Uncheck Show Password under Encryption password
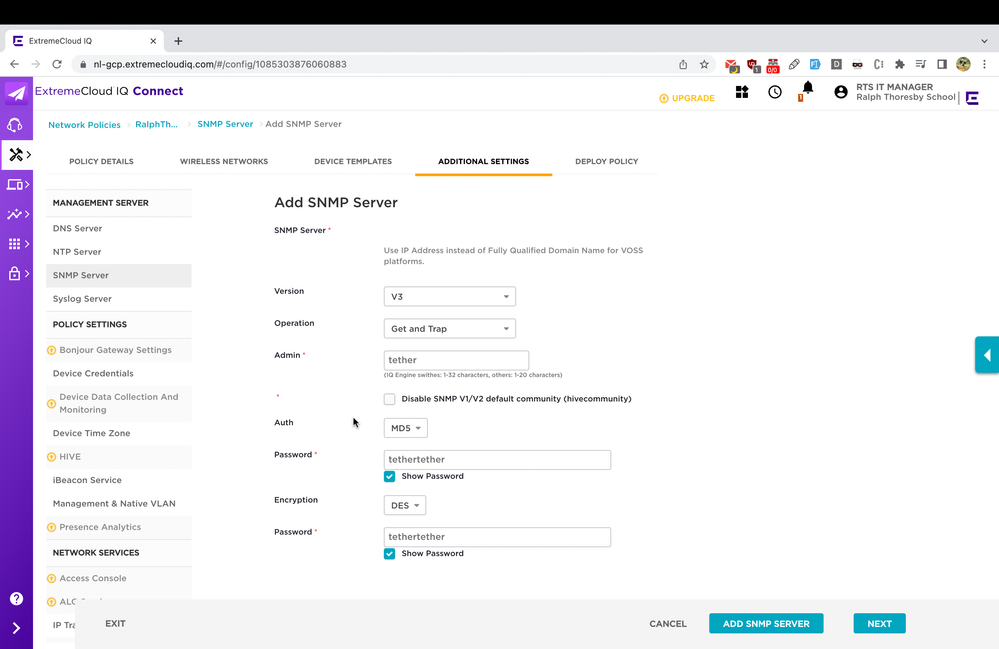Screen dimensions: 999x649 tap(390, 554)
